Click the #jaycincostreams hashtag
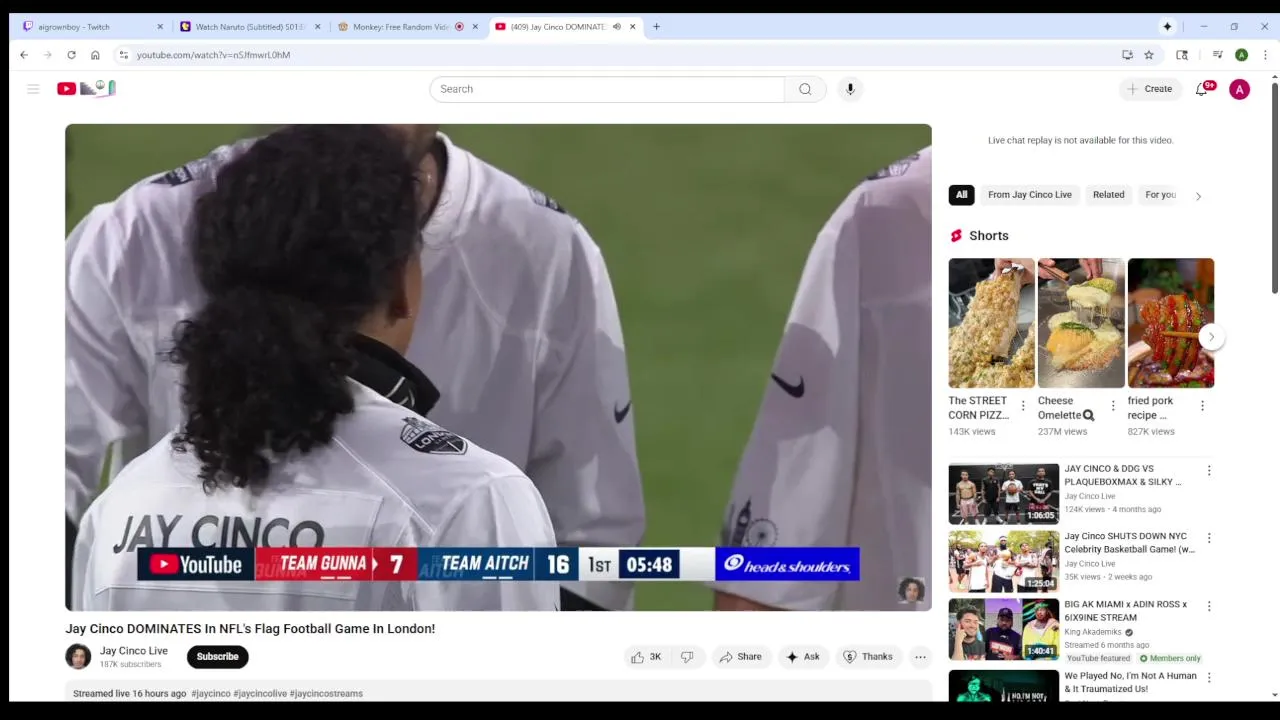This screenshot has height=720, width=1280. tap(326, 693)
